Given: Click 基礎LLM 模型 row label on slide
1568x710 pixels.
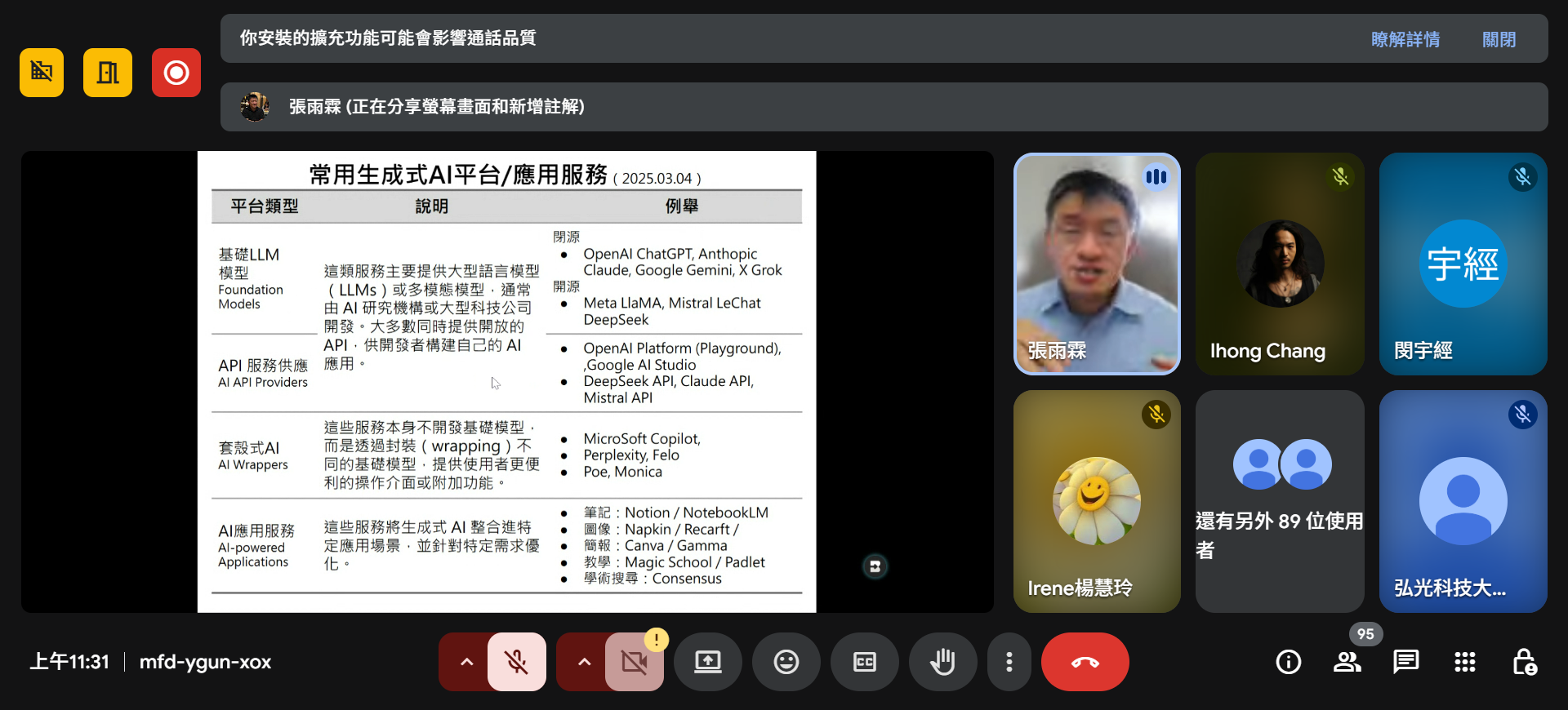Looking at the screenshot, I should 249,264.
